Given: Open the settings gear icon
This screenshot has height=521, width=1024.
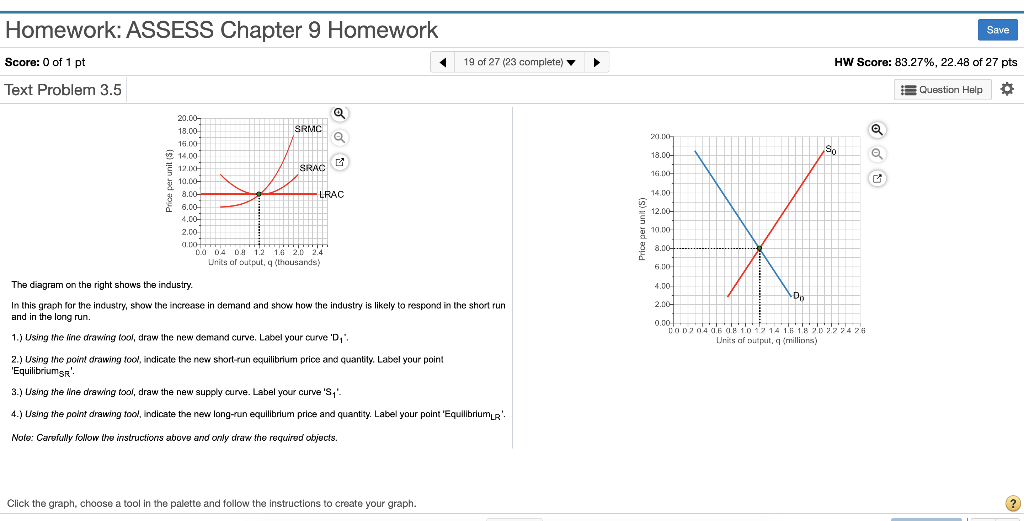Looking at the screenshot, I should click(x=1007, y=89).
